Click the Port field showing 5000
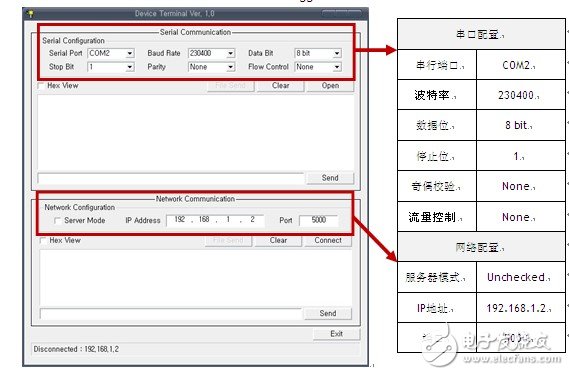The height and width of the screenshot is (375, 569). tap(319, 220)
